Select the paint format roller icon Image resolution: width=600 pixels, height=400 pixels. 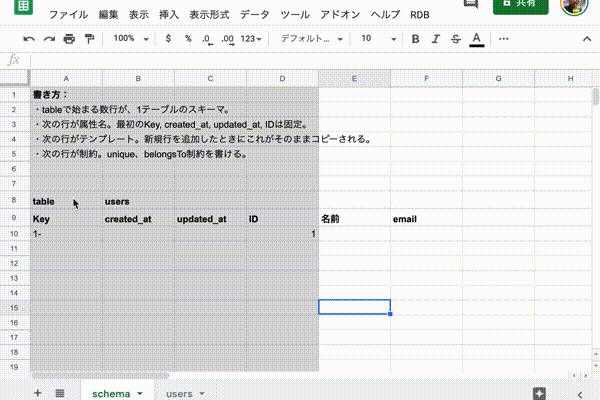pyautogui.click(x=89, y=39)
